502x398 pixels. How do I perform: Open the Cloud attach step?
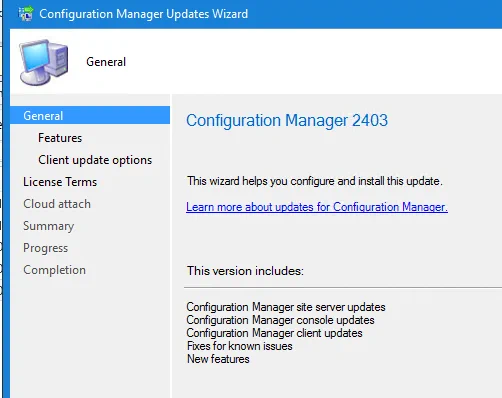coord(57,204)
